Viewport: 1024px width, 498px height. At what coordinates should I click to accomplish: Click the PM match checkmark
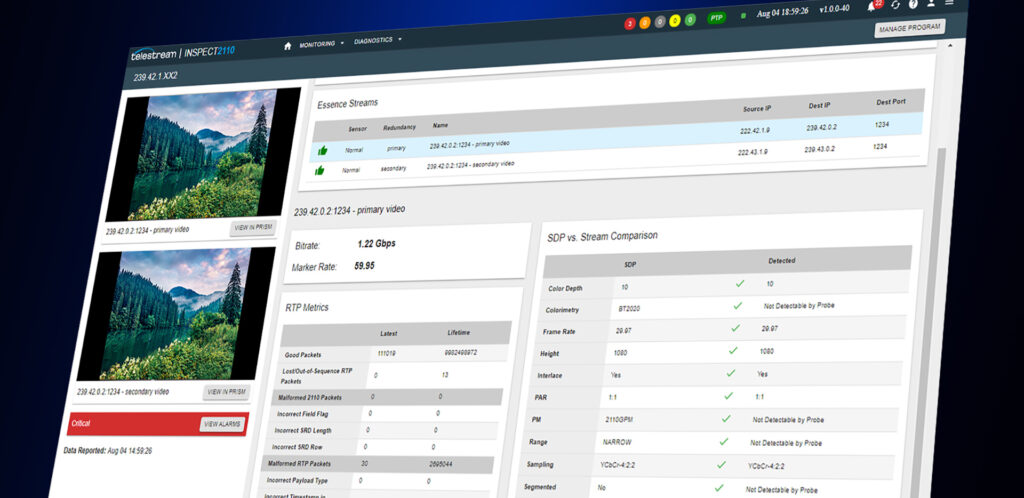pos(726,418)
